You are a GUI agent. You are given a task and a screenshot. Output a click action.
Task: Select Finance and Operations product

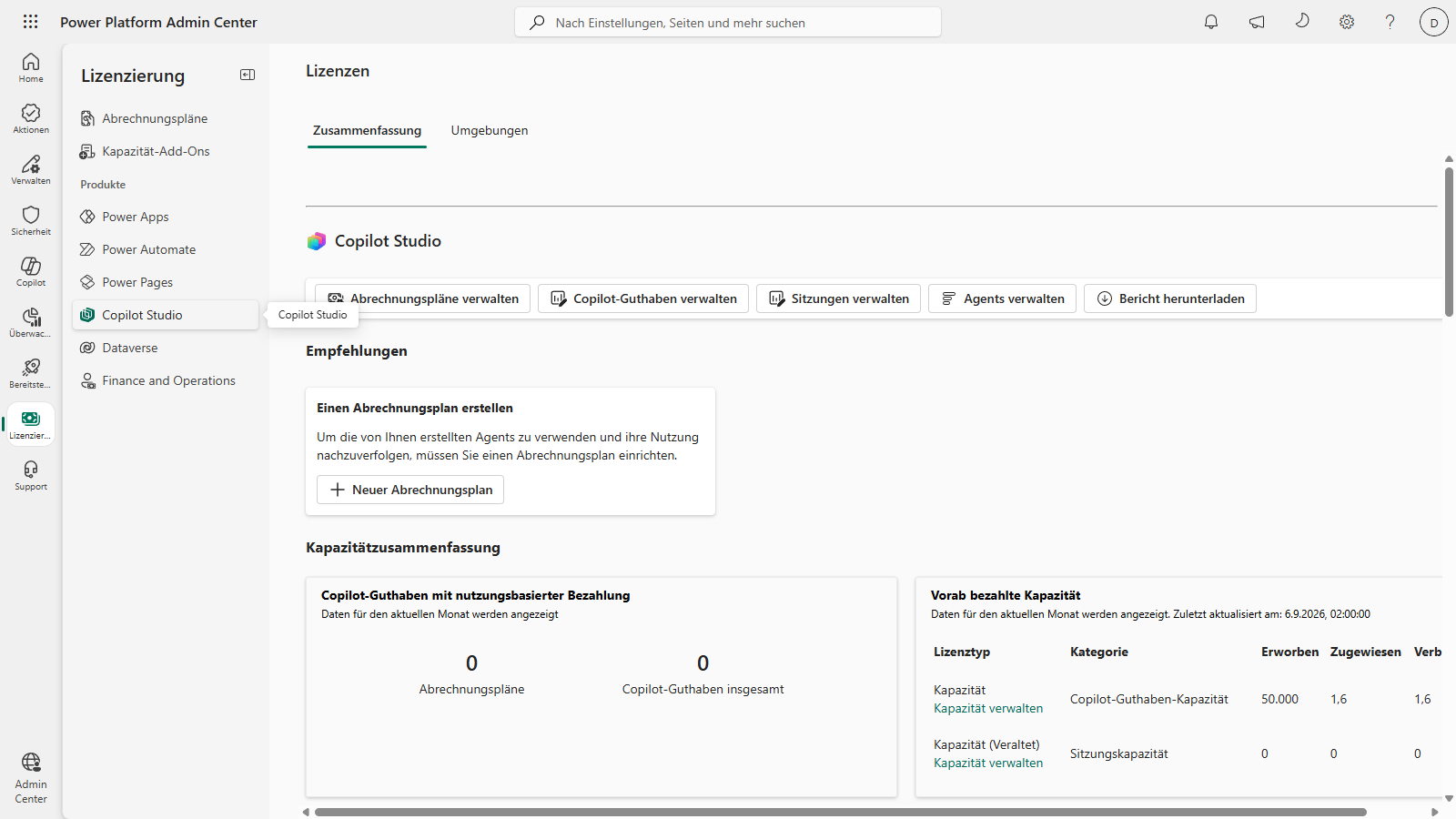point(166,380)
